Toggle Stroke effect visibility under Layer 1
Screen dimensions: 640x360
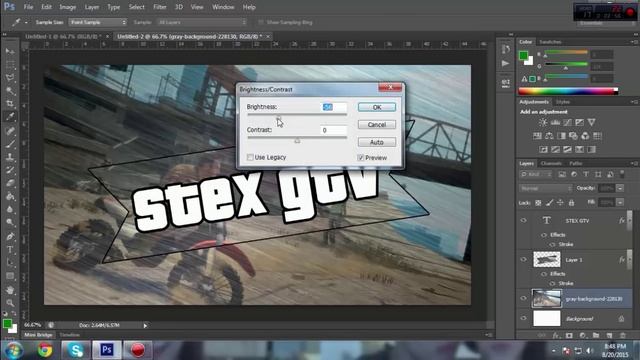point(553,283)
